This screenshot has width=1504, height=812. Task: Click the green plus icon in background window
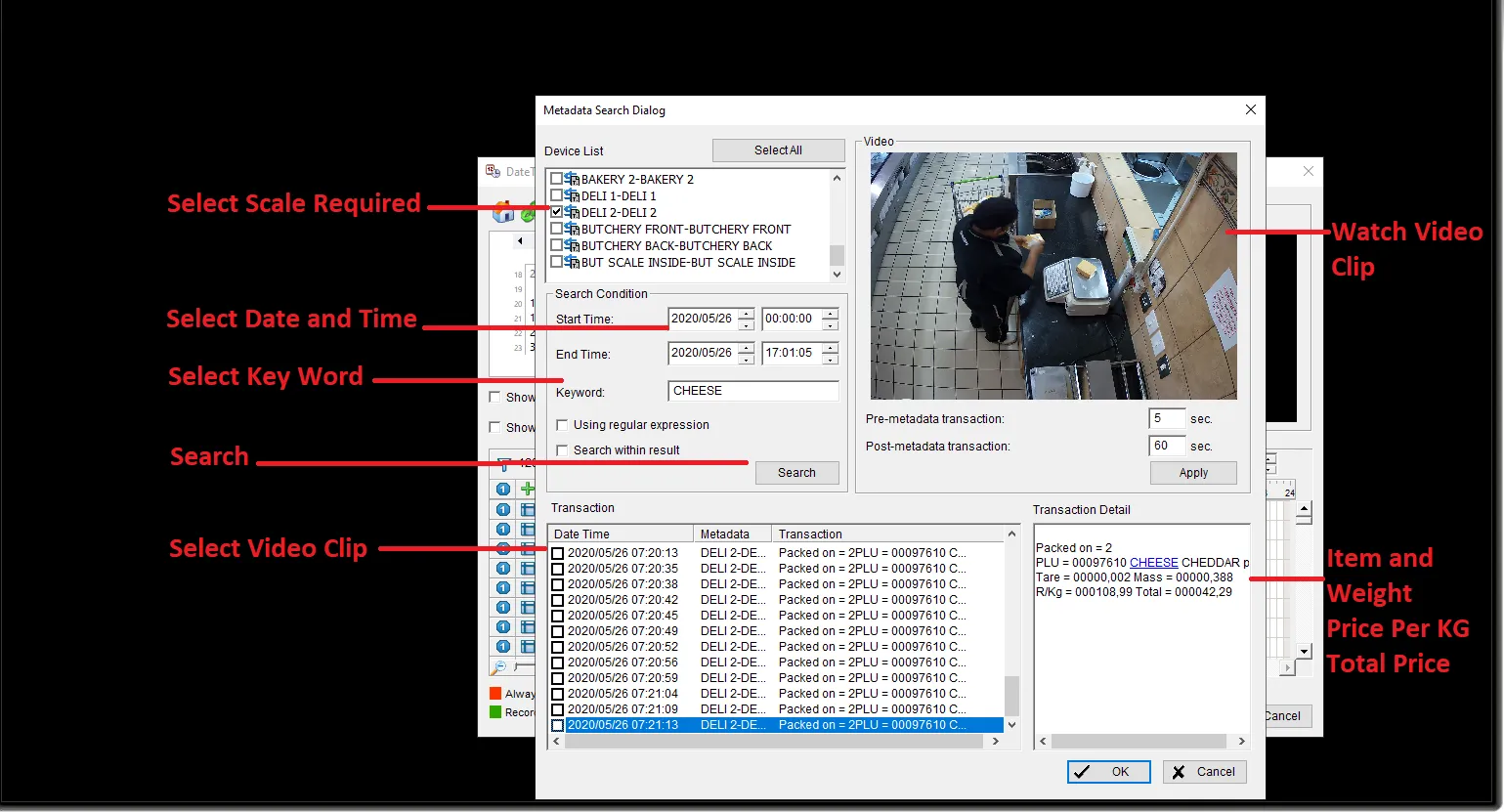(528, 489)
